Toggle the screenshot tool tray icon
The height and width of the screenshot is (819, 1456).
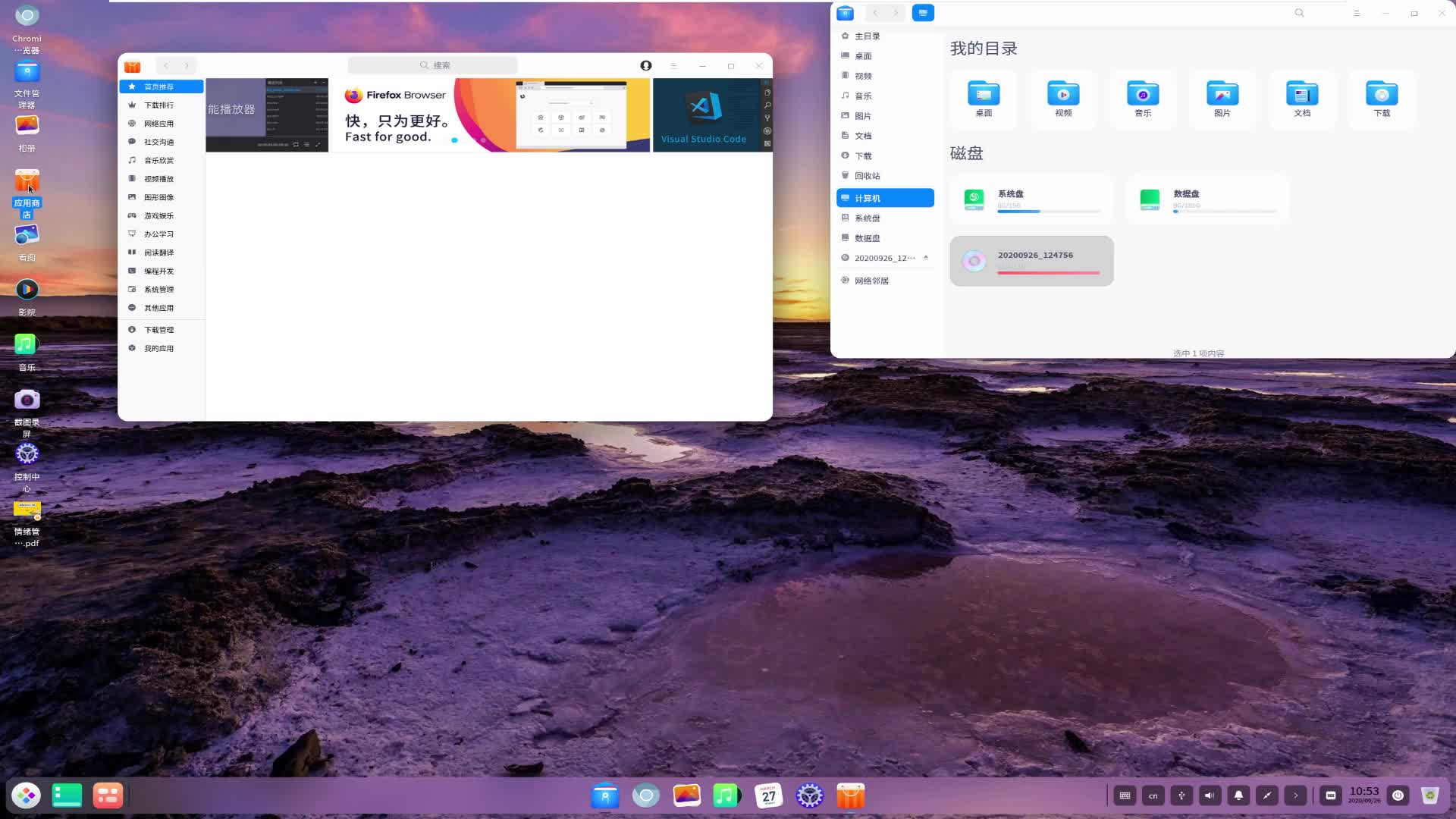pyautogui.click(x=1266, y=795)
